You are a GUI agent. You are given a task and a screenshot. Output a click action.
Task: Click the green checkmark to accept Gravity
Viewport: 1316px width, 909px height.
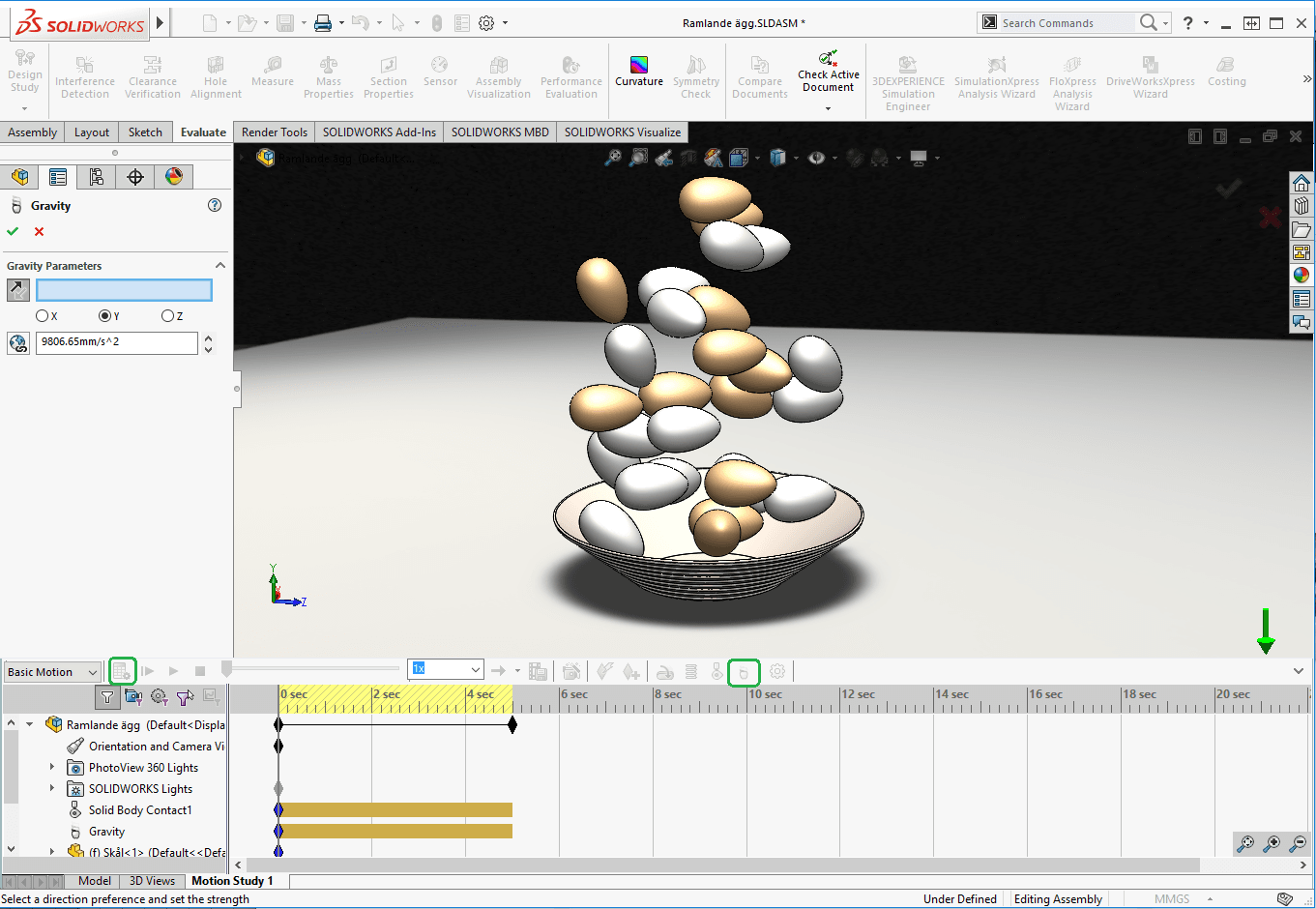click(13, 231)
